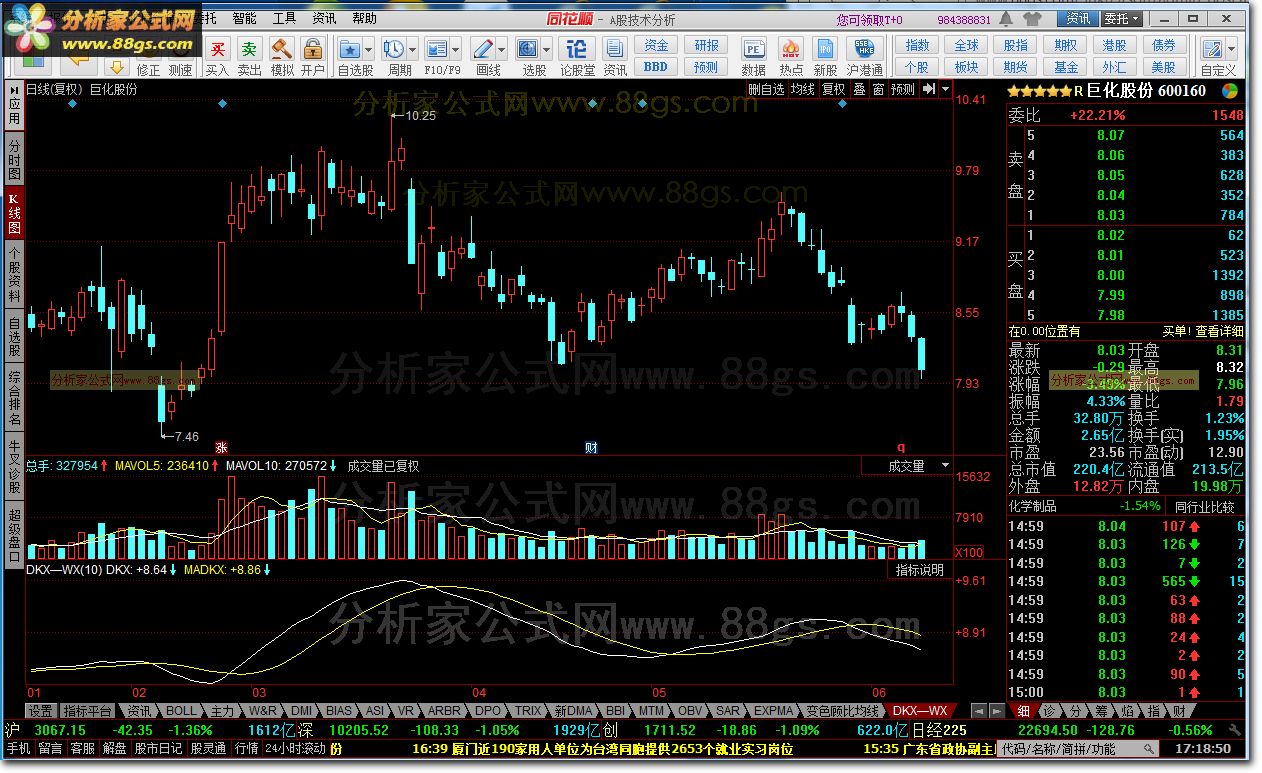Click the 财 marker on the chart

coord(591,447)
